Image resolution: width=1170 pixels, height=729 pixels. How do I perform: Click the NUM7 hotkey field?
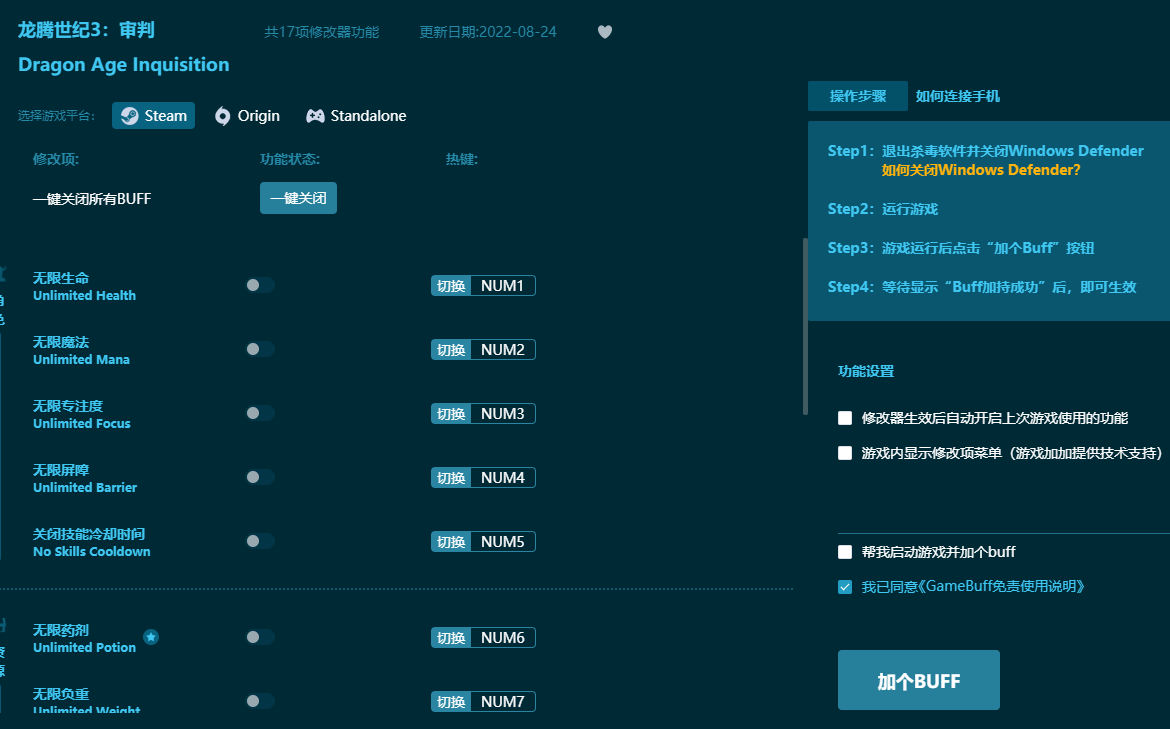503,702
